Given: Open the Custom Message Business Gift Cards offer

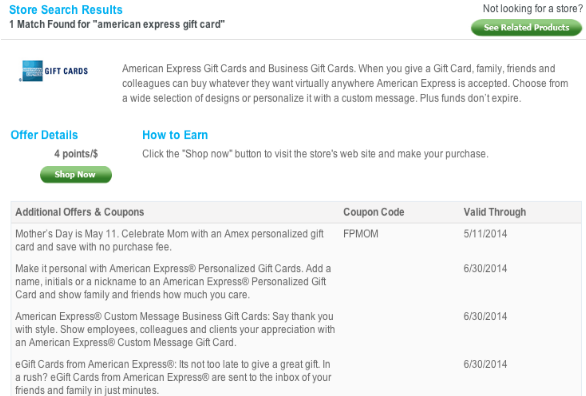Looking at the screenshot, I should pyautogui.click(x=175, y=329).
